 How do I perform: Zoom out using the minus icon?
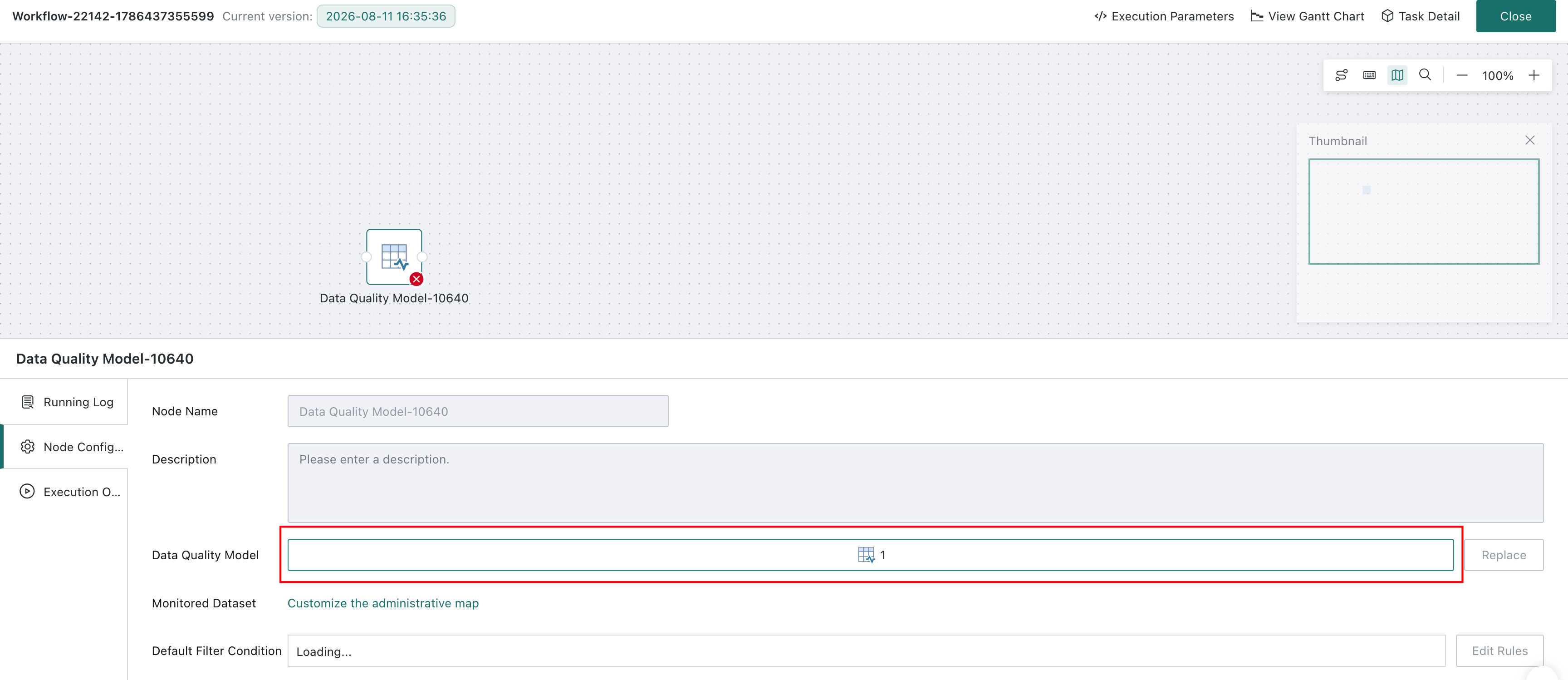[1462, 75]
